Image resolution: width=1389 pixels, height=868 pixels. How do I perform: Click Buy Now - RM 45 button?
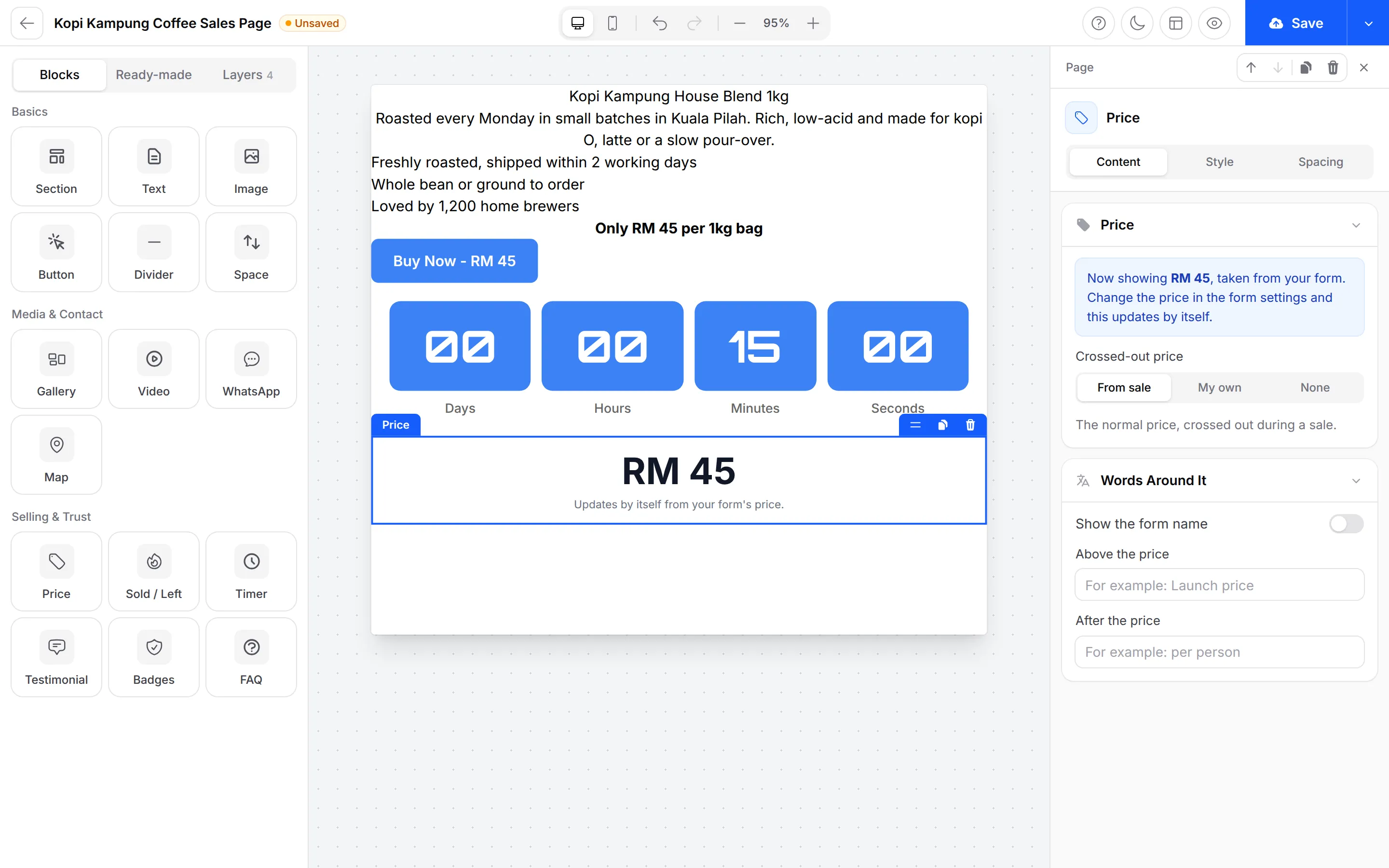click(454, 261)
